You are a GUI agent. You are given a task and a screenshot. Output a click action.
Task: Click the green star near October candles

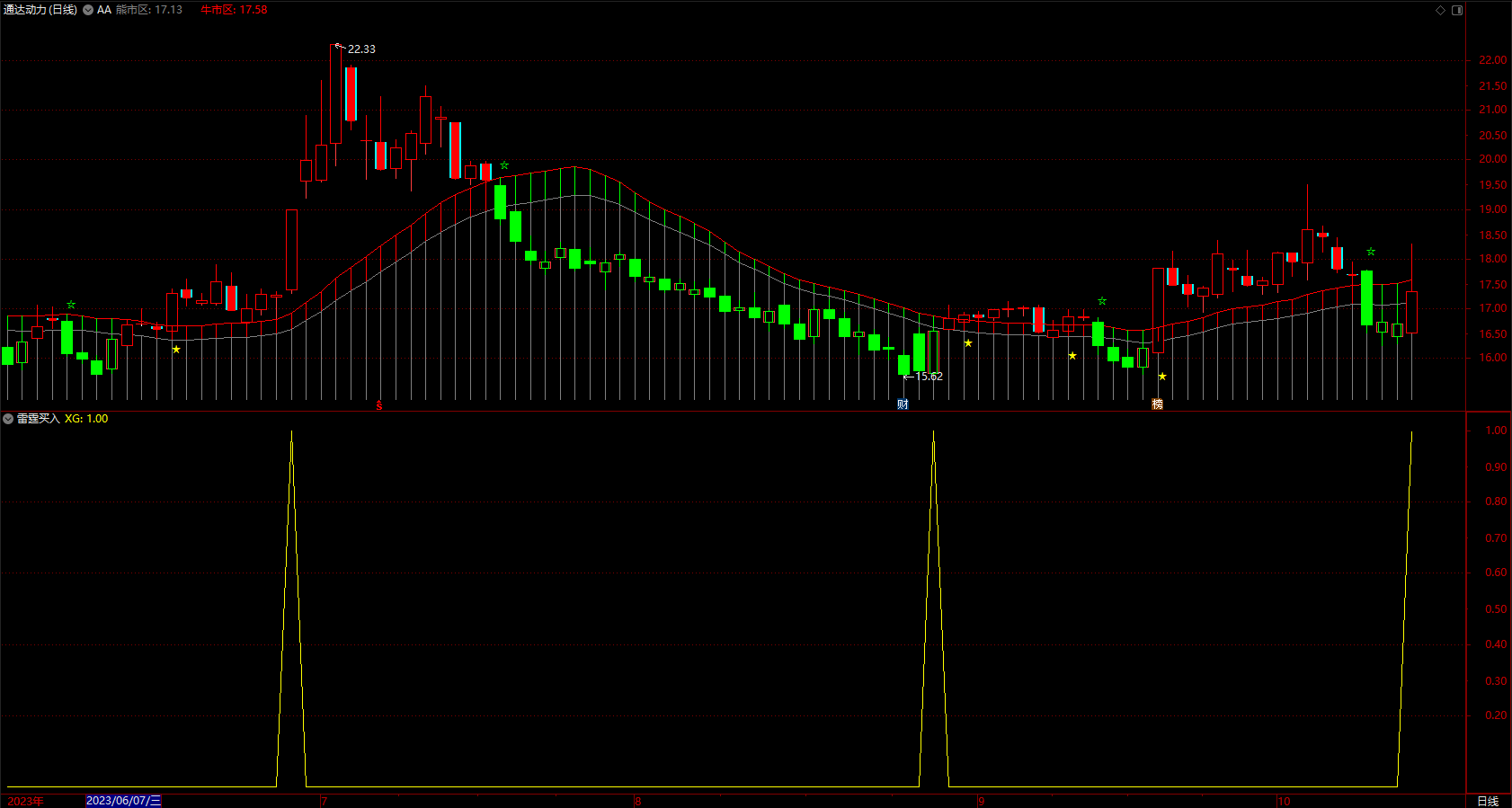(x=1371, y=252)
